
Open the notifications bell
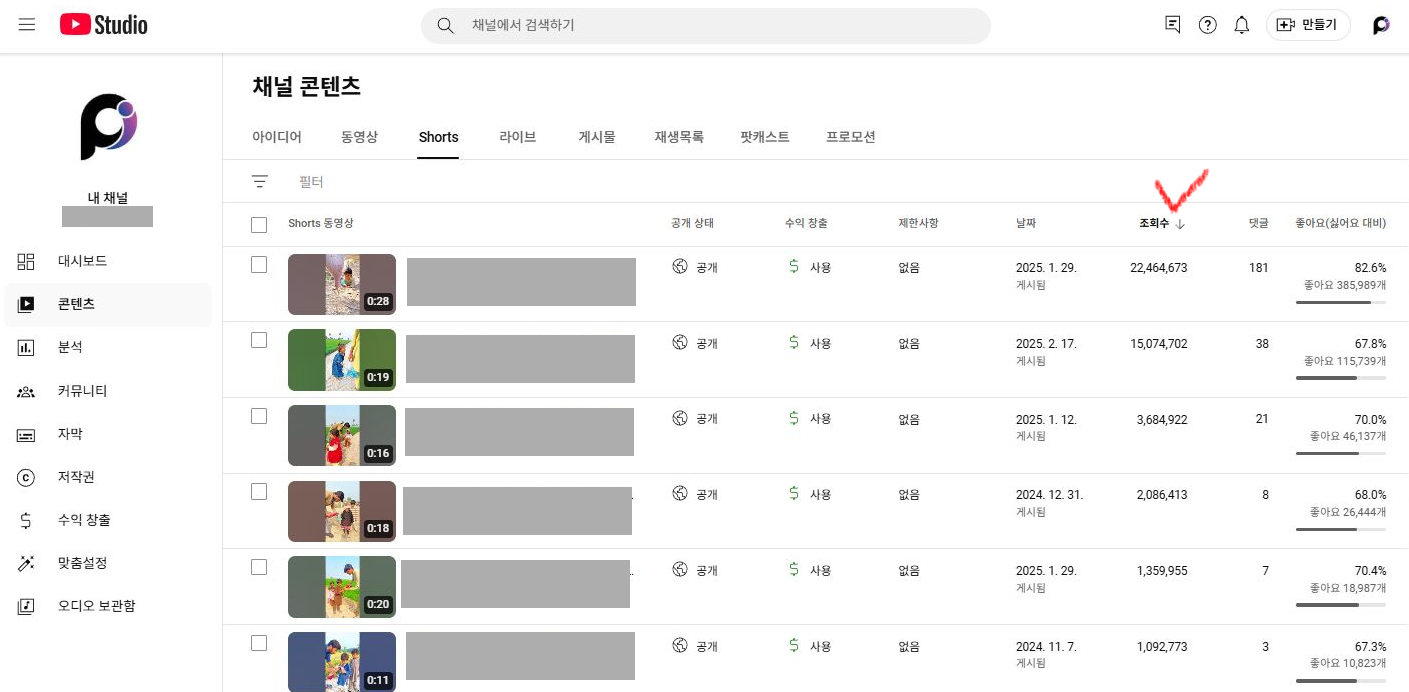[1241, 25]
